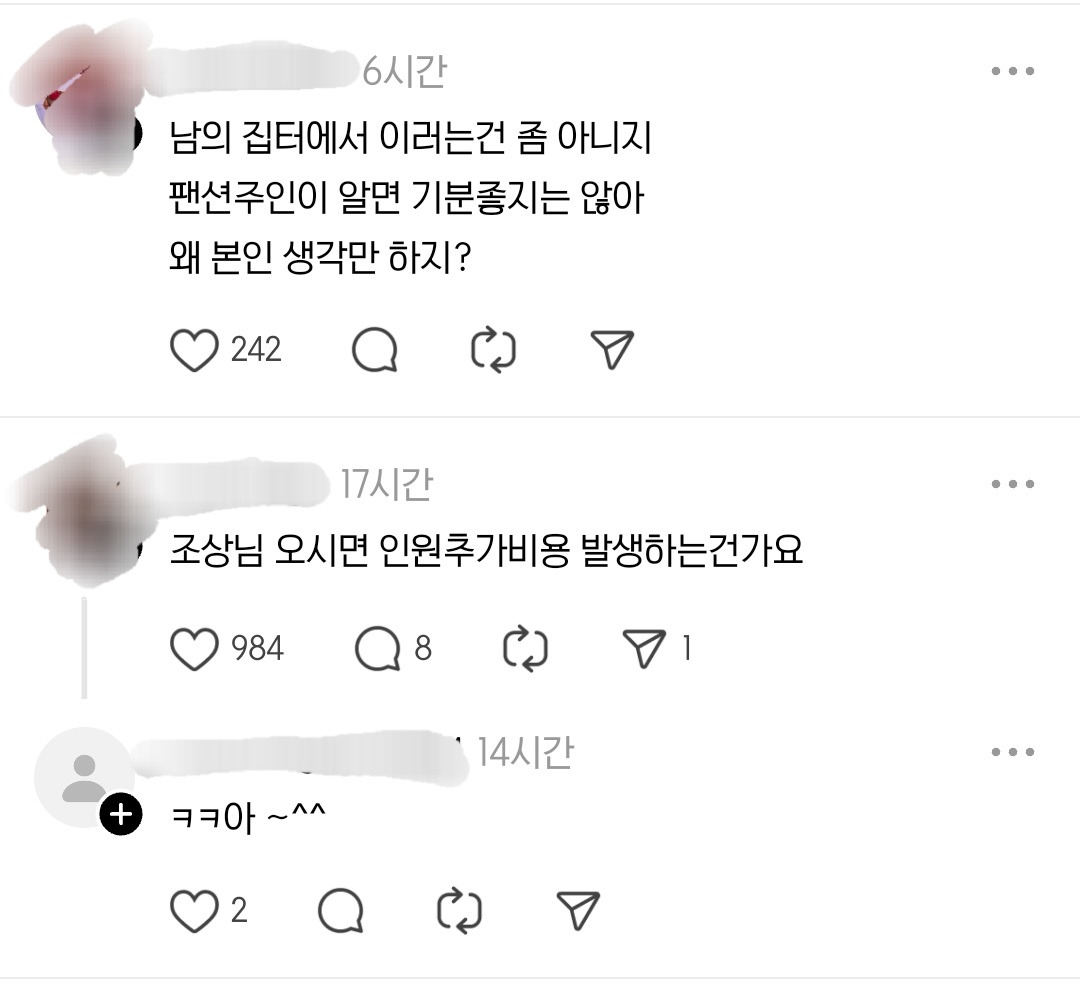Open the 조상님 오시면 comment text
The image size is (1080, 994).
coord(486,550)
